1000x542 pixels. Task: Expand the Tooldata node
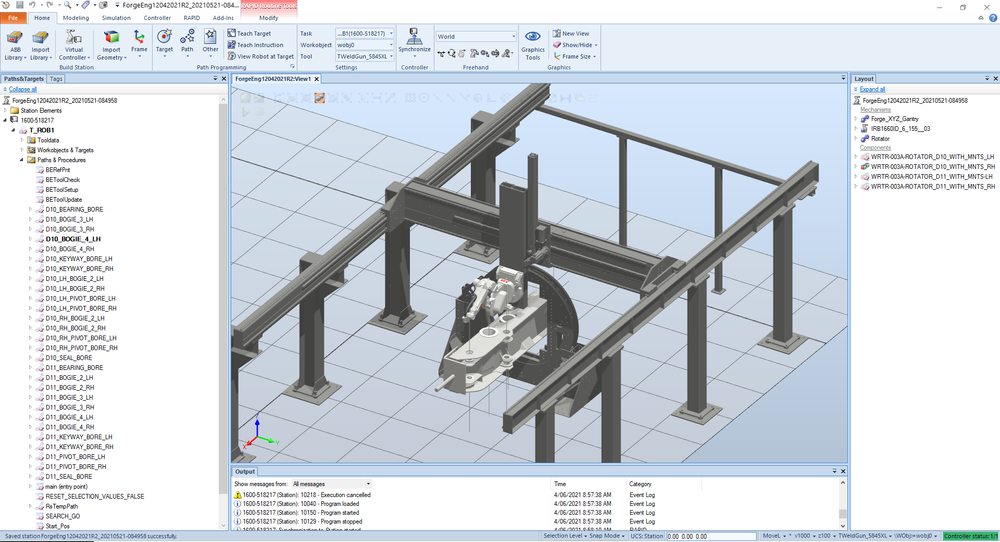tap(22, 140)
